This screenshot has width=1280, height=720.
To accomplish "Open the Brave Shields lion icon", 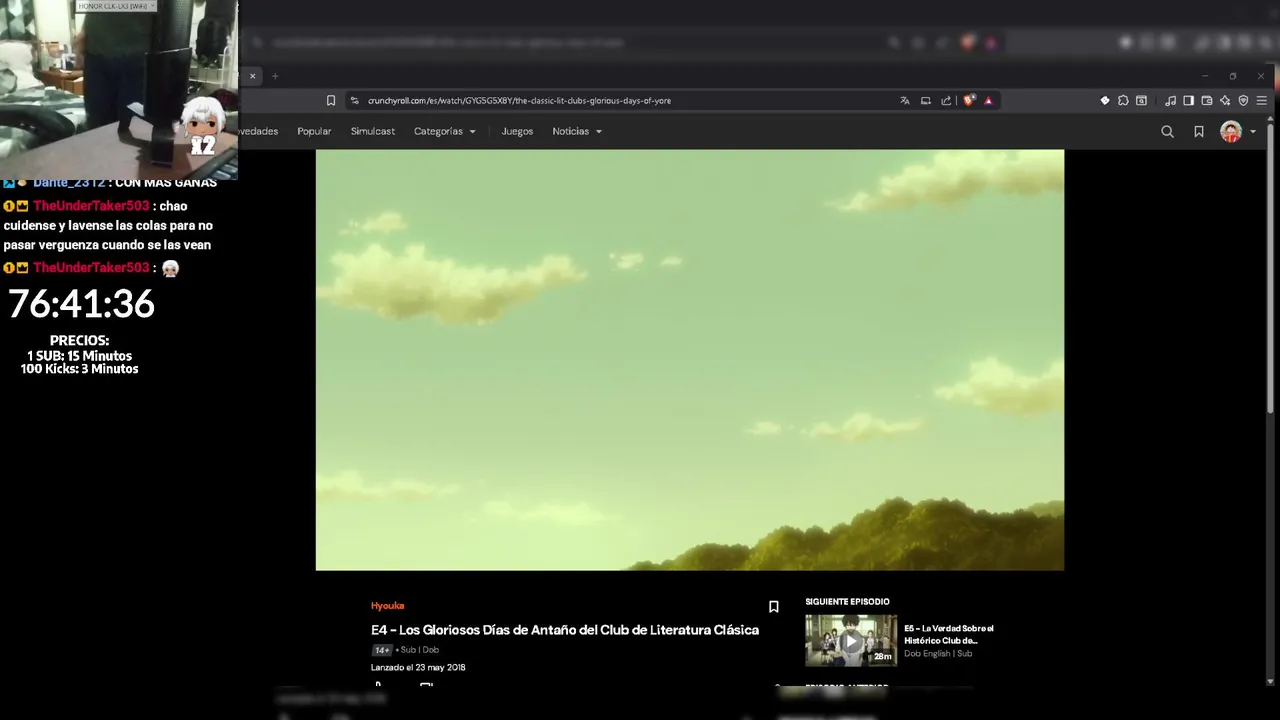I will click(968, 100).
